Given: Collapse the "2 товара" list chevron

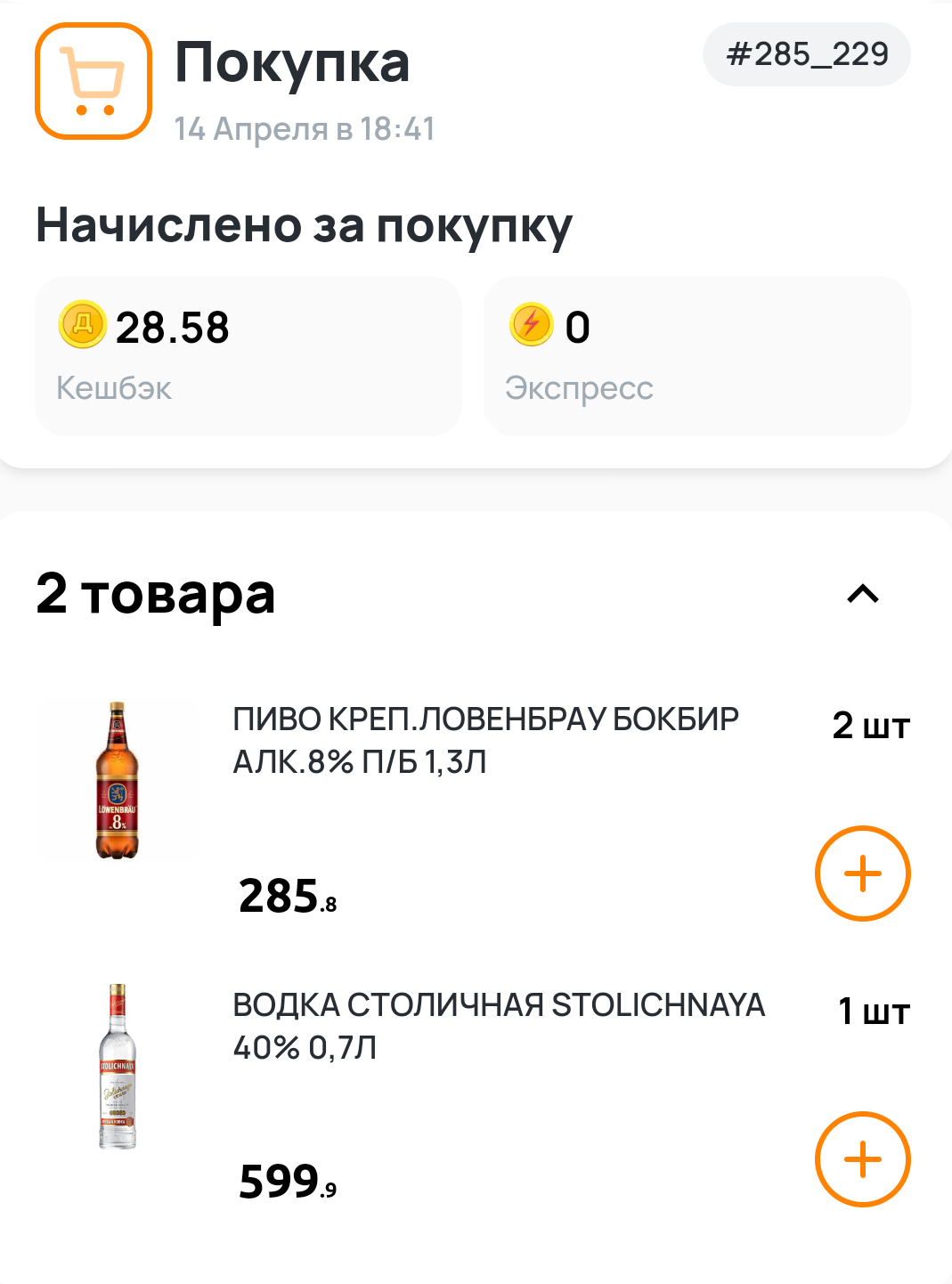Looking at the screenshot, I should coord(862,594).
